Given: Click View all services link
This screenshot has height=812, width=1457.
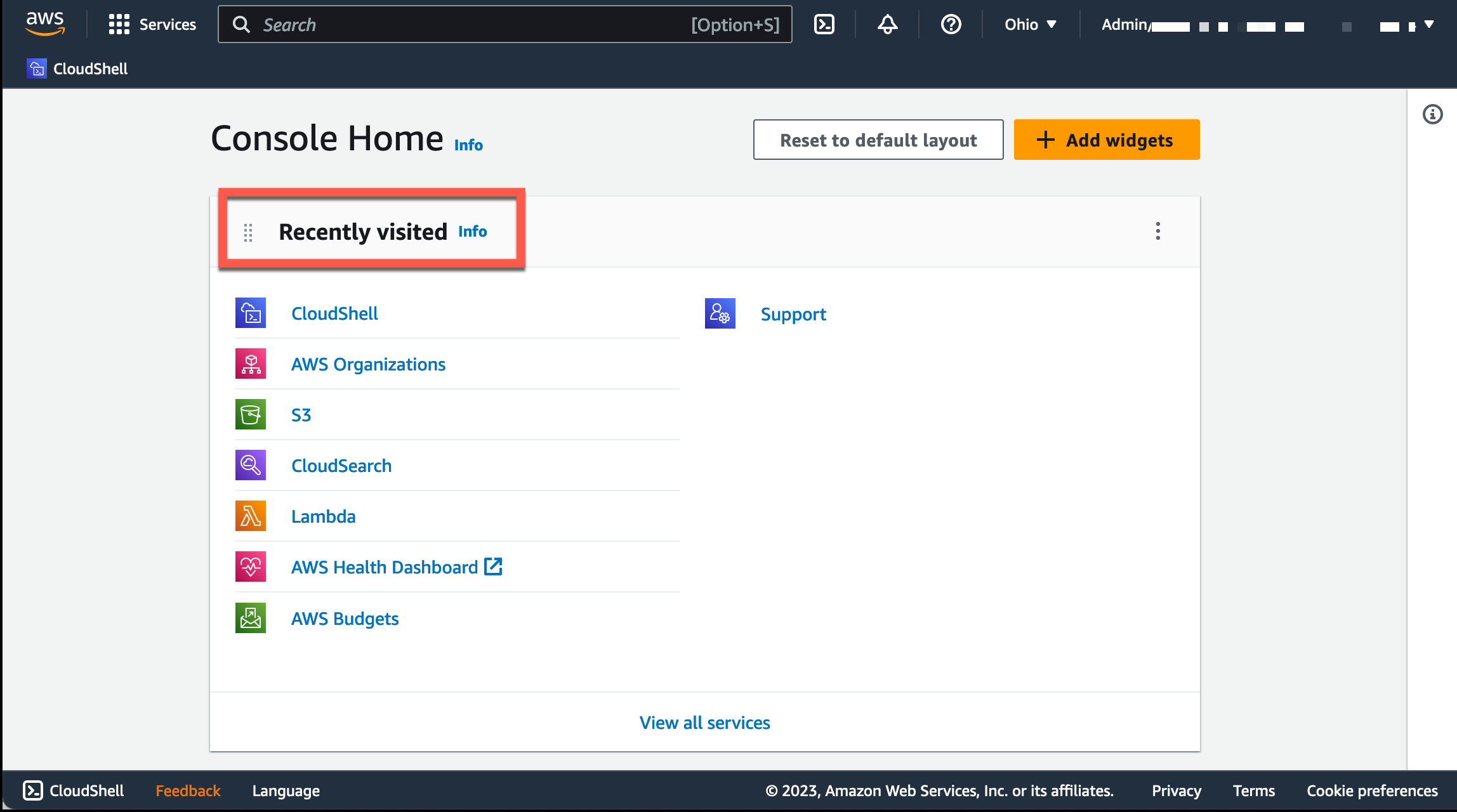Looking at the screenshot, I should click(705, 721).
